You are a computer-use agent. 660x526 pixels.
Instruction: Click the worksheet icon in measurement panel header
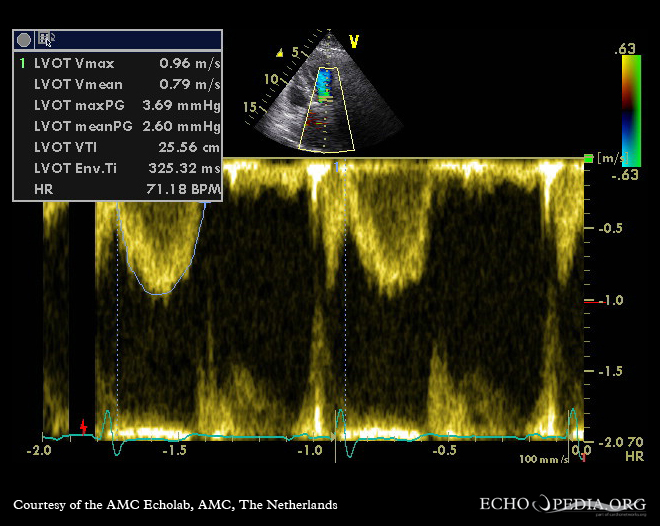47,39
